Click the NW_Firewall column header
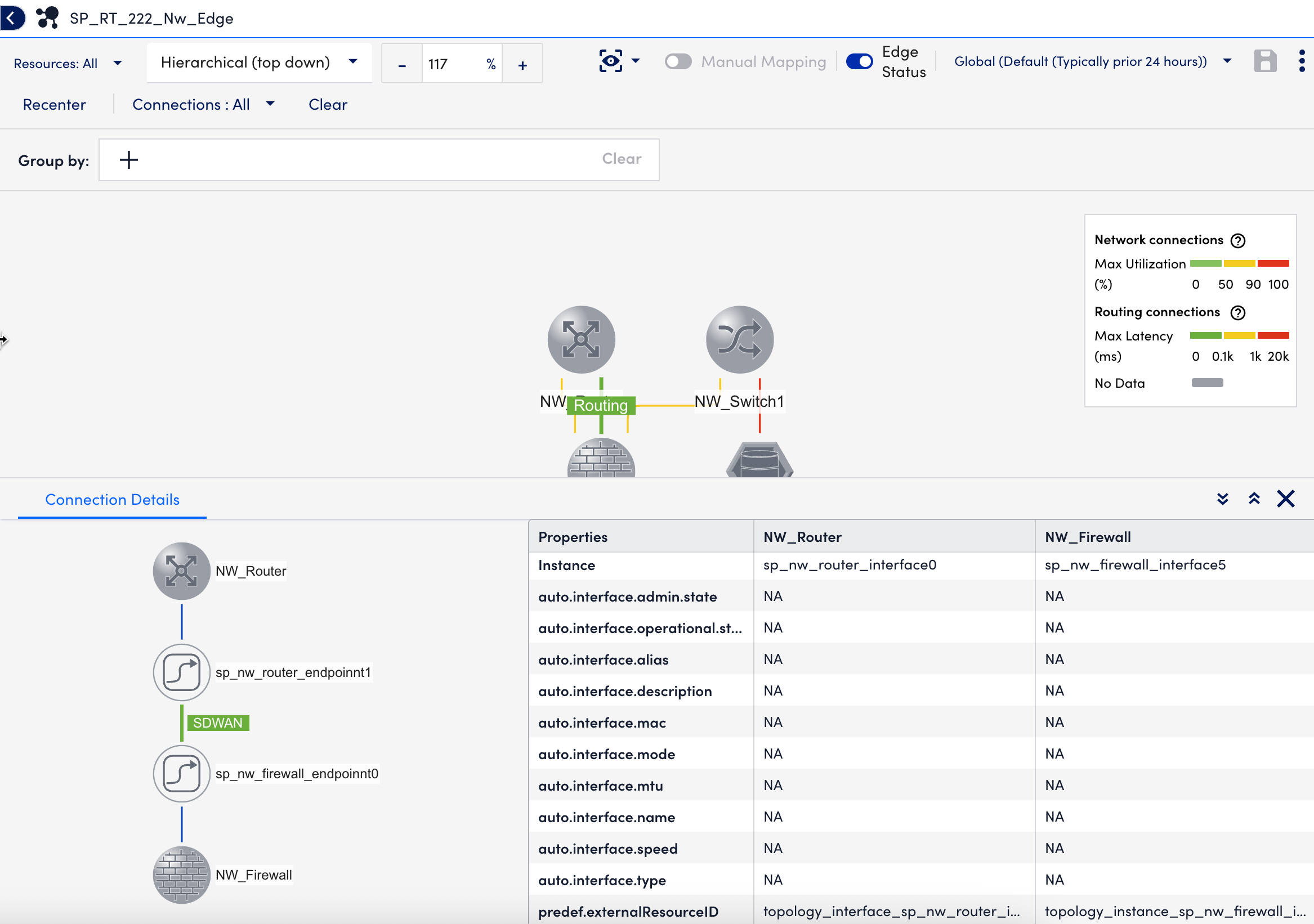 1174,537
